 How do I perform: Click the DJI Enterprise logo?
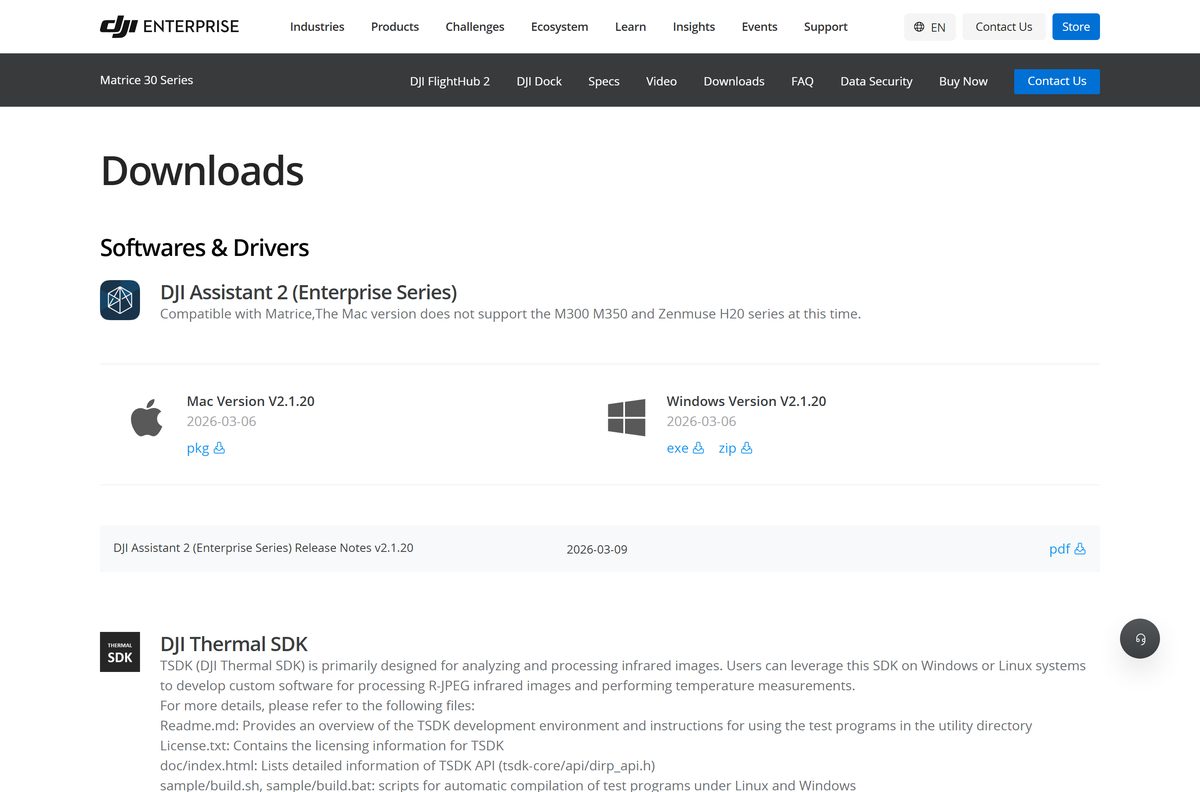[x=169, y=27]
